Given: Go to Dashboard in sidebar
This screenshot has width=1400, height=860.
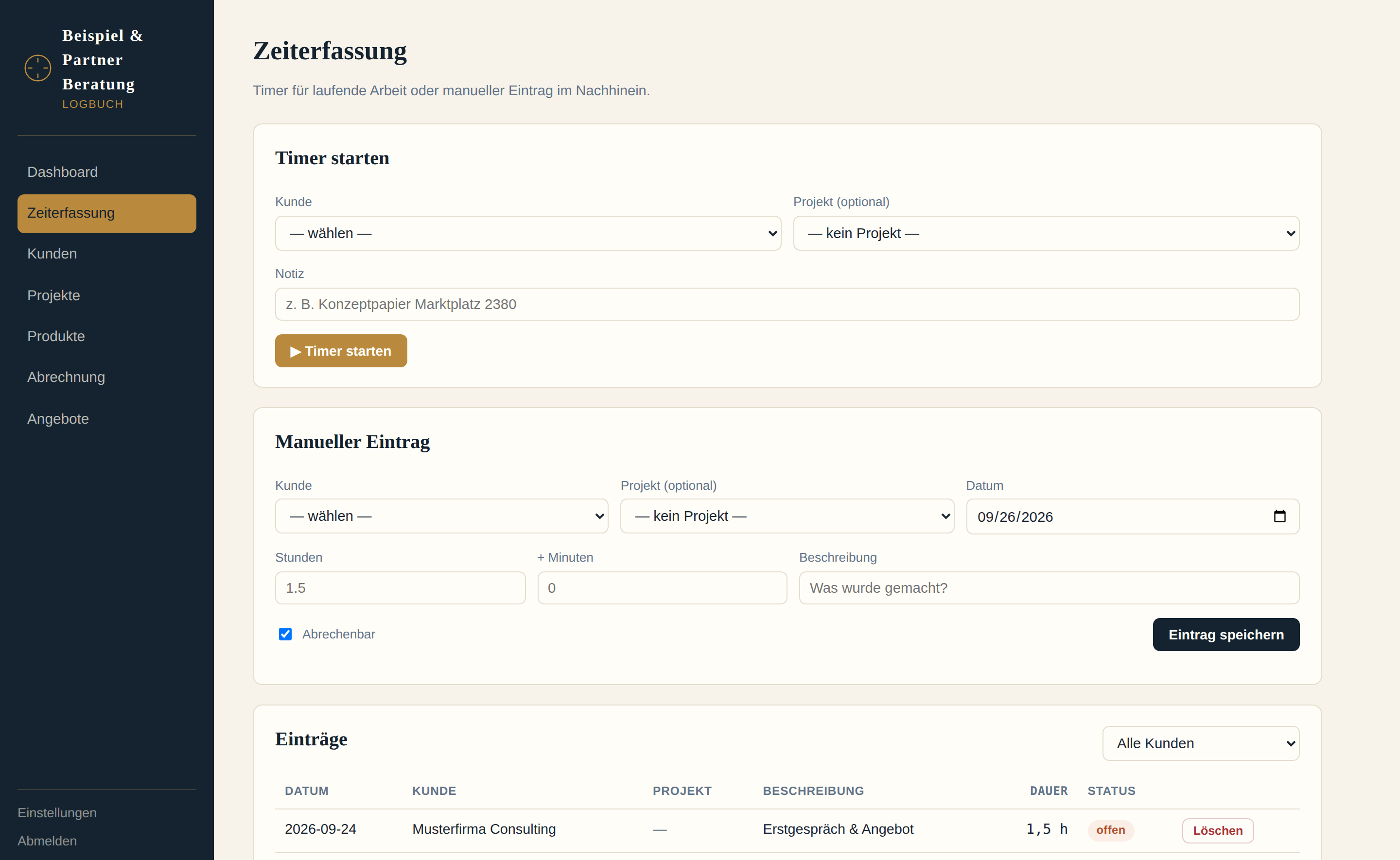Looking at the screenshot, I should coord(107,172).
